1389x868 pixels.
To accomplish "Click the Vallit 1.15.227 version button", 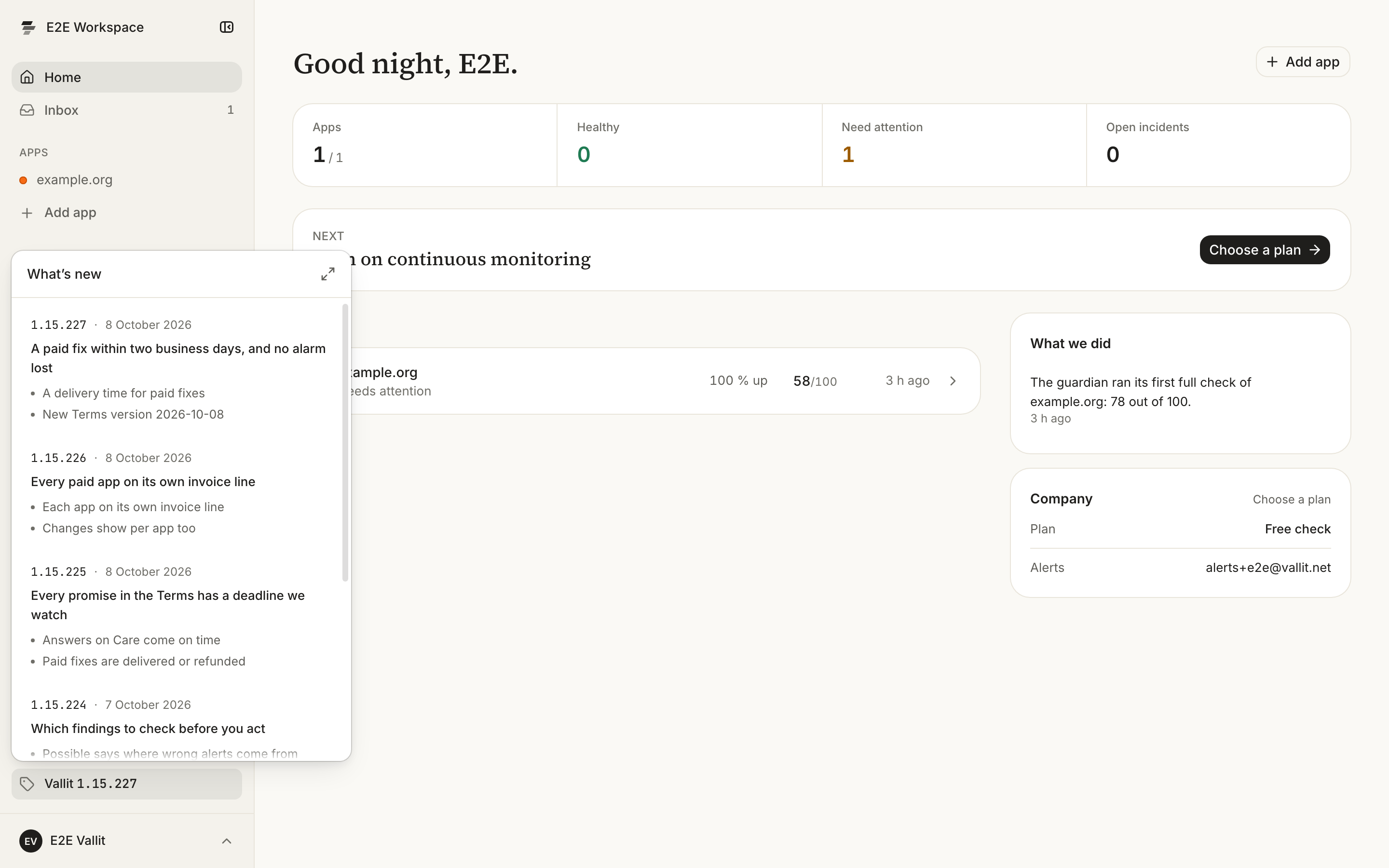I will pos(127,784).
